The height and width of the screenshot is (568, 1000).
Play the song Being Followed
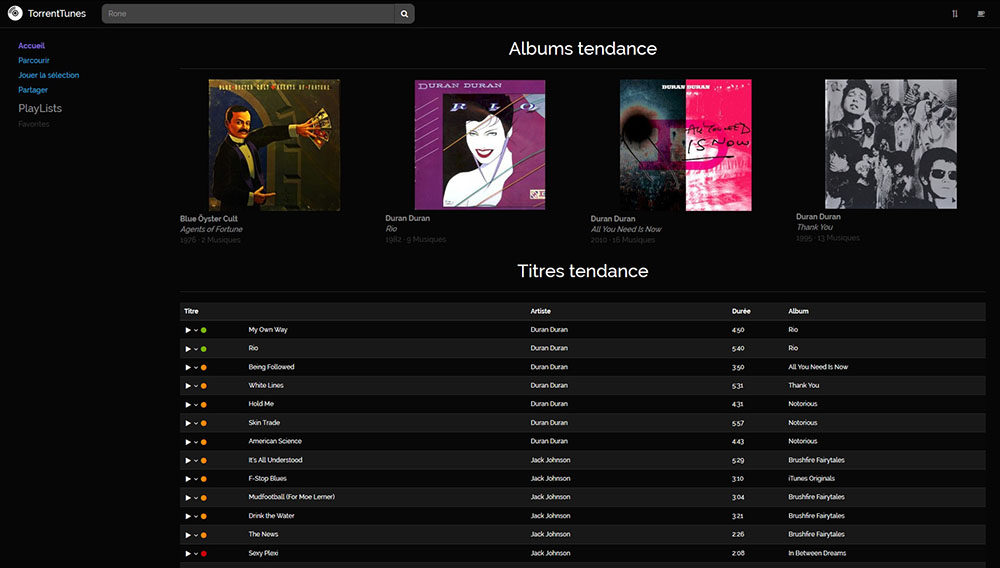pos(188,367)
